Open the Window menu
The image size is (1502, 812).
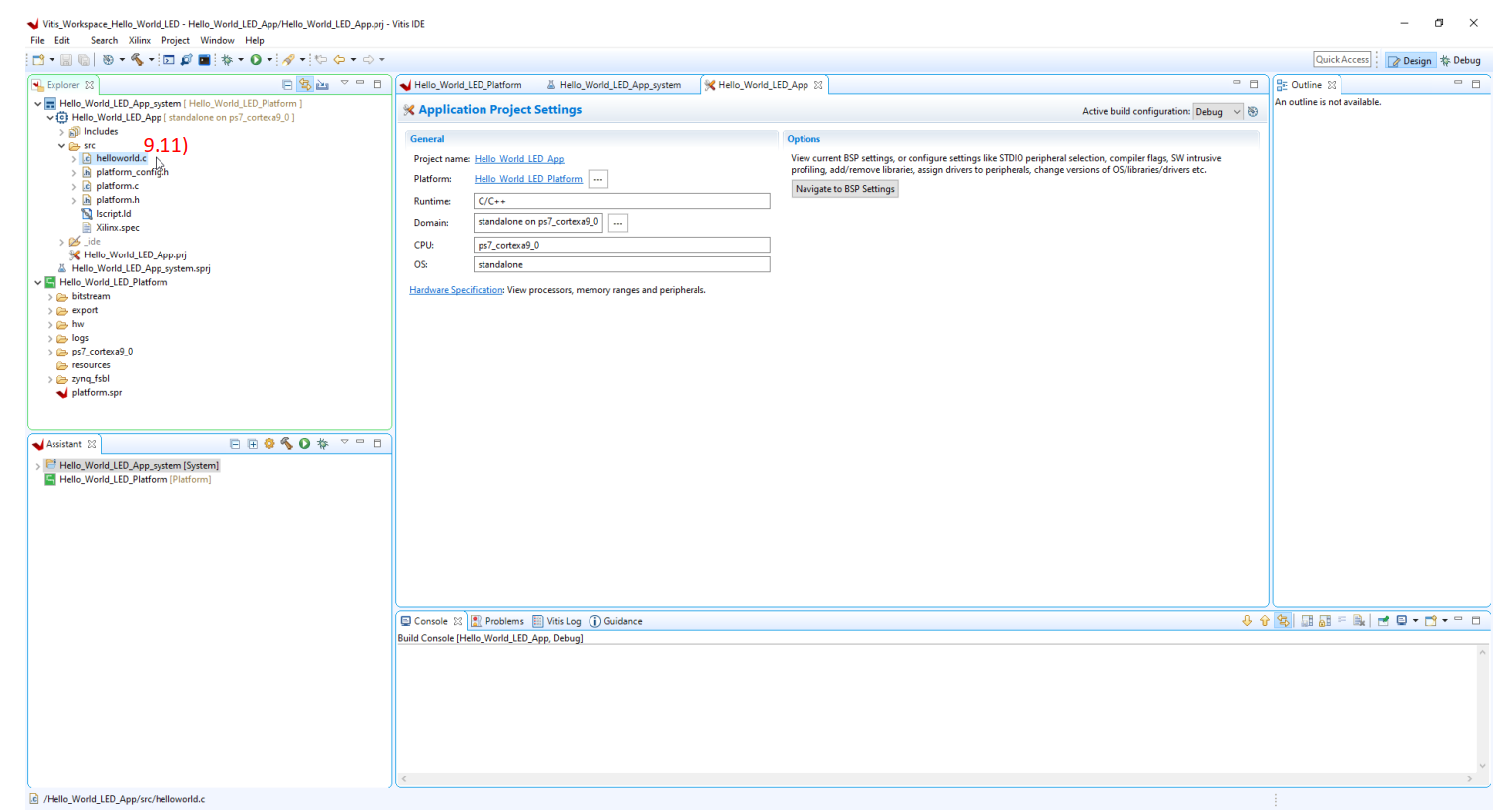[x=217, y=41]
